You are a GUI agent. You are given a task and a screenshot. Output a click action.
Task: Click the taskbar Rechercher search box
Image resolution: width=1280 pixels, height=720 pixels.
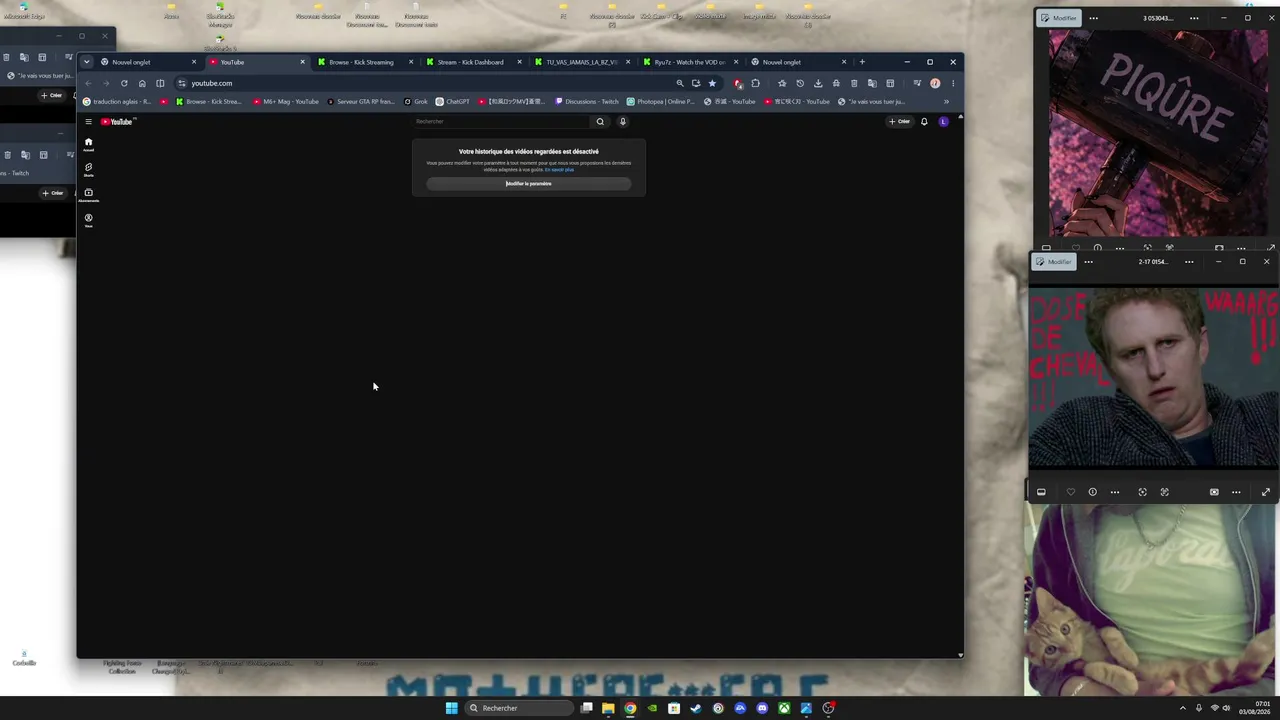coord(520,708)
